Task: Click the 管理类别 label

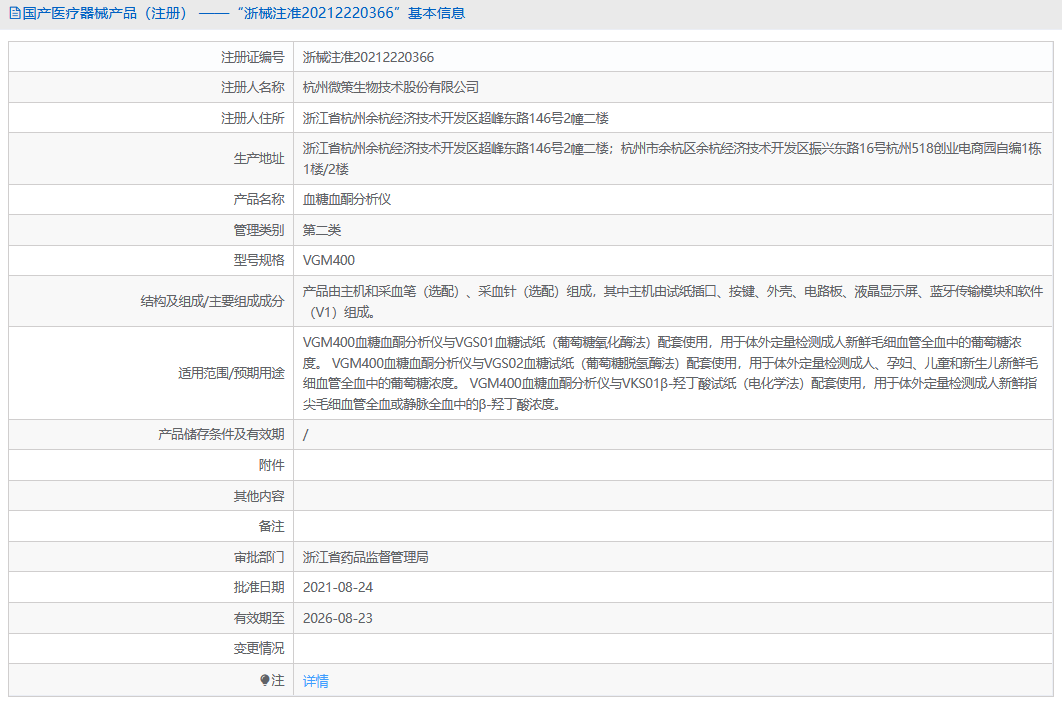Action: [259, 230]
